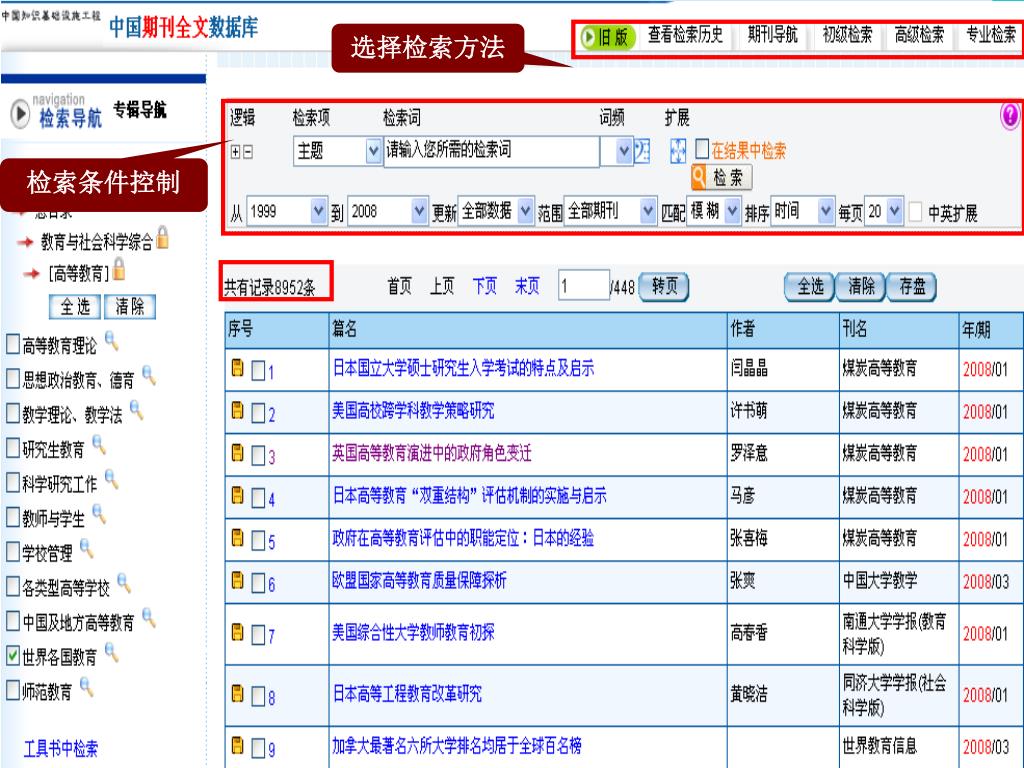The image size is (1024, 768).
Task: Open the start year 1999 dropdown
Action: (318, 211)
